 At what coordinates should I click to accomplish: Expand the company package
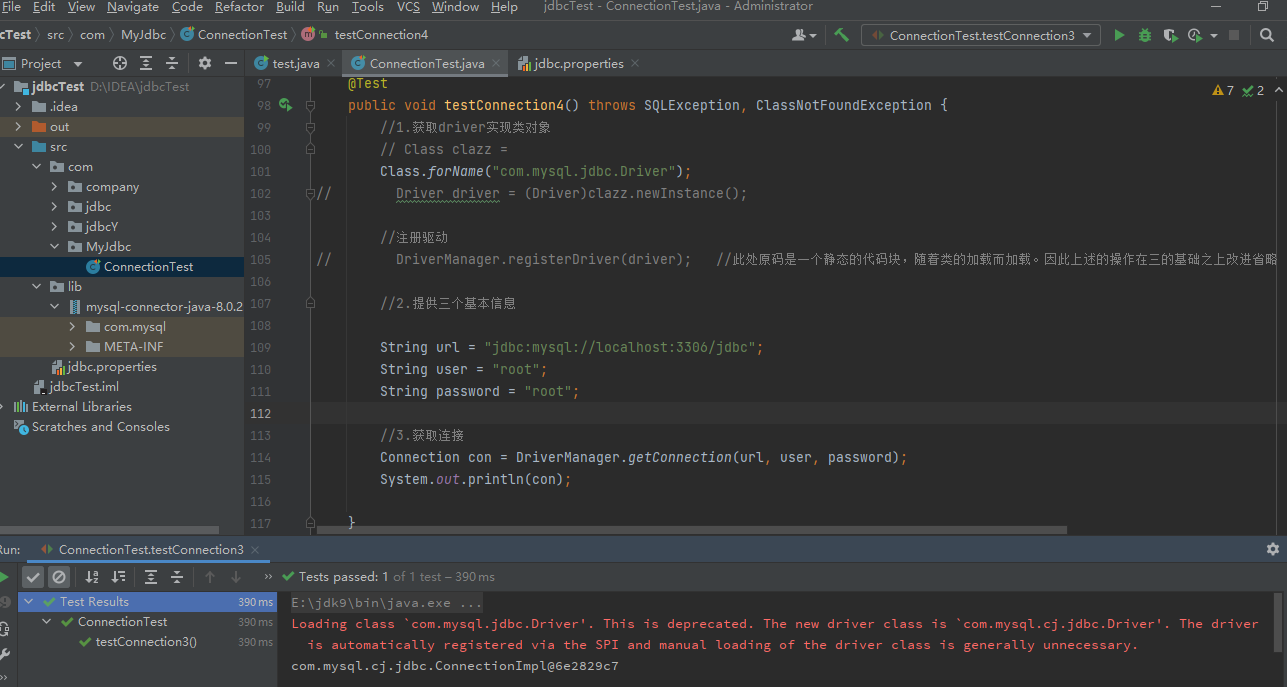[54, 187]
